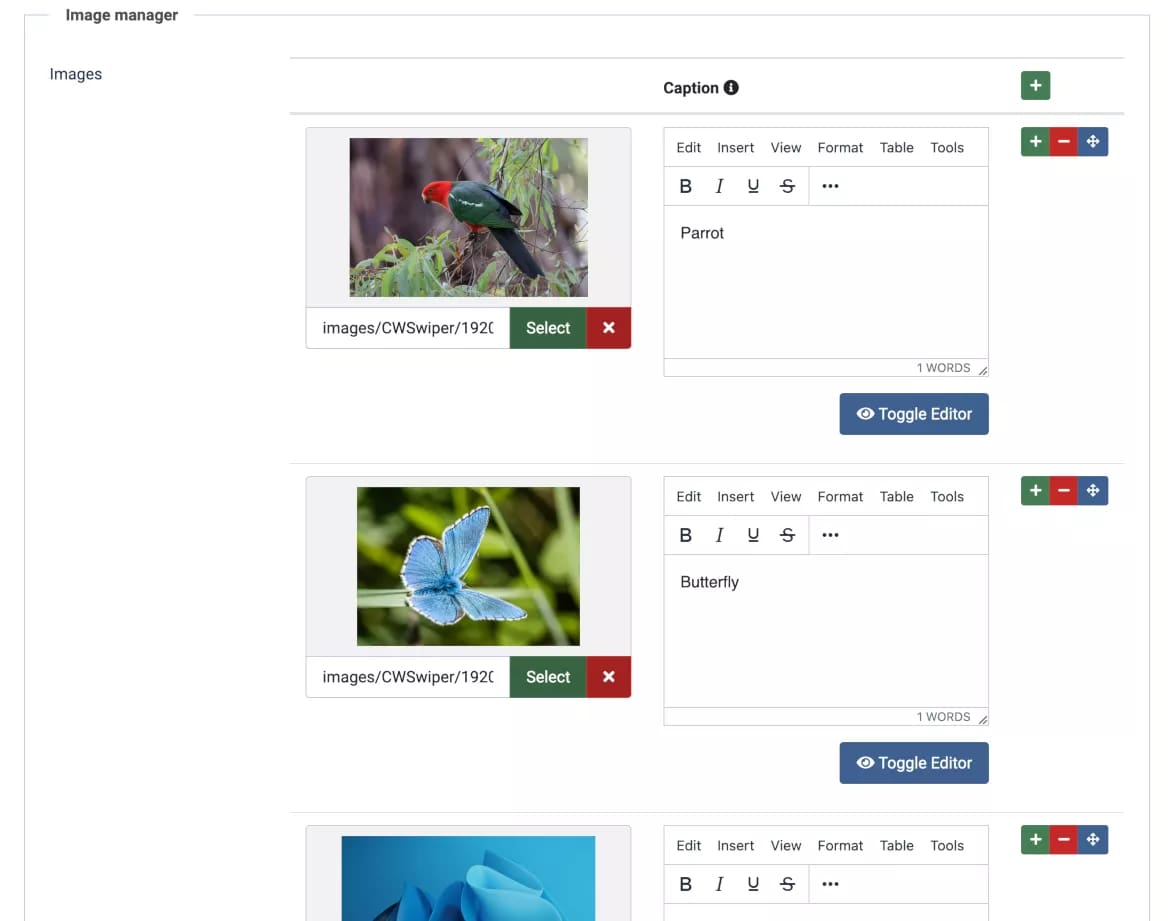Viewport: 1173px width, 921px height.
Task: Click the blue move handle of Parrot row
Action: pyautogui.click(x=1092, y=142)
